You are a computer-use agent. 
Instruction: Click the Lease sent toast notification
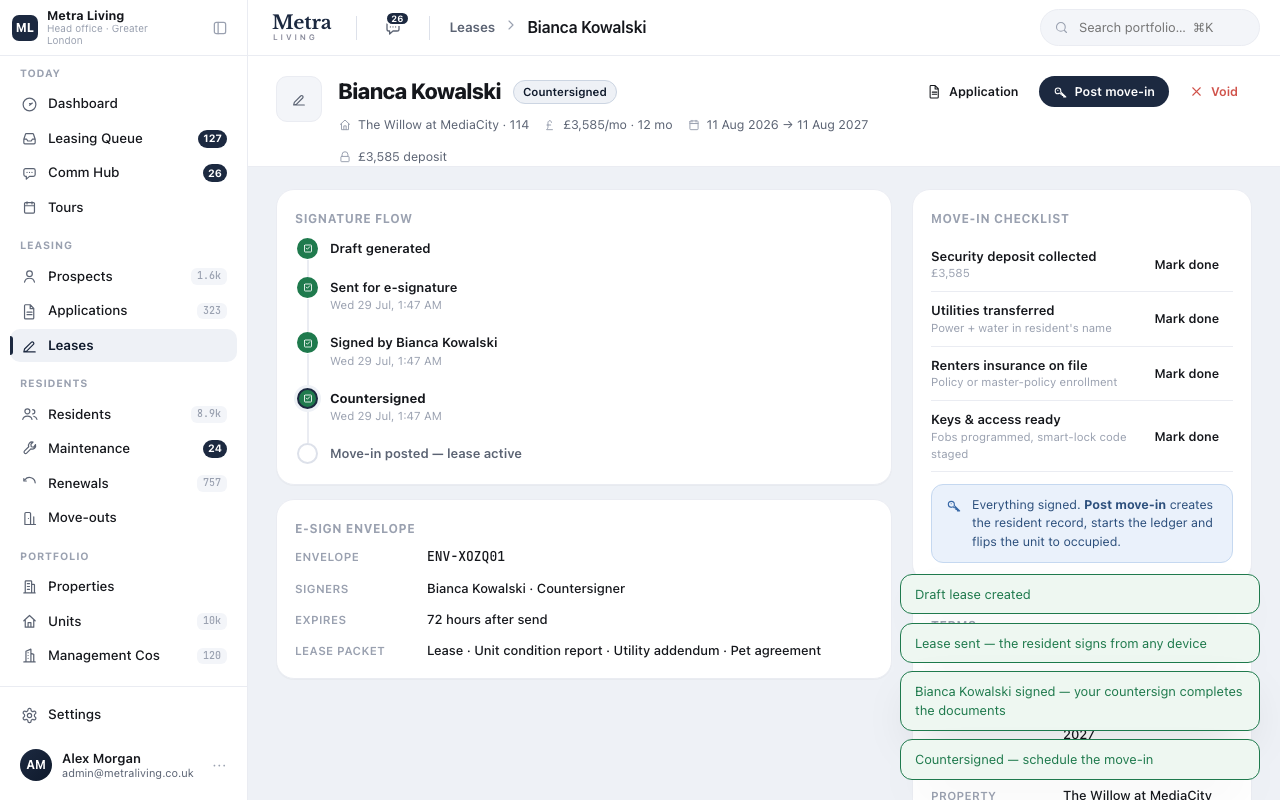(x=1080, y=643)
